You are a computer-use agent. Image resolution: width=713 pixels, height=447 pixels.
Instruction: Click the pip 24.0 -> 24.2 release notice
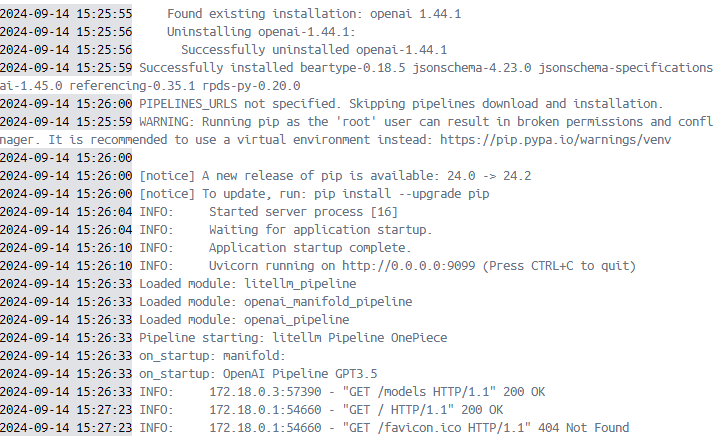coord(335,176)
